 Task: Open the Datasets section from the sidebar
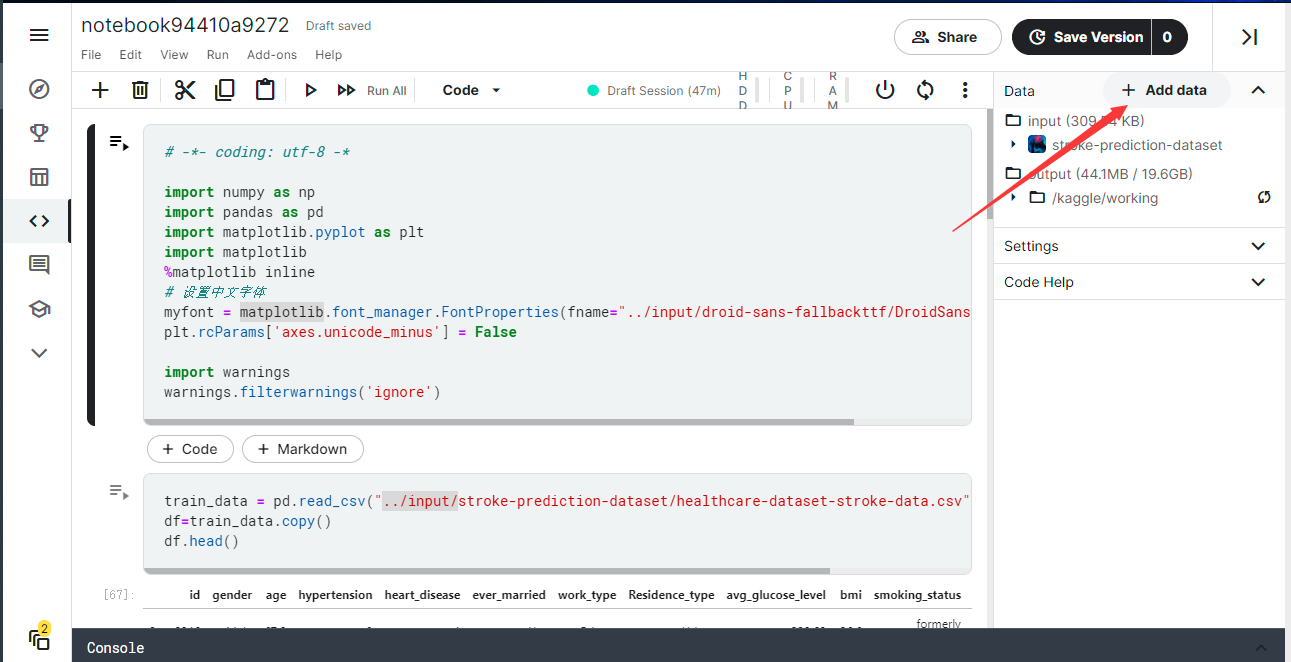point(38,176)
